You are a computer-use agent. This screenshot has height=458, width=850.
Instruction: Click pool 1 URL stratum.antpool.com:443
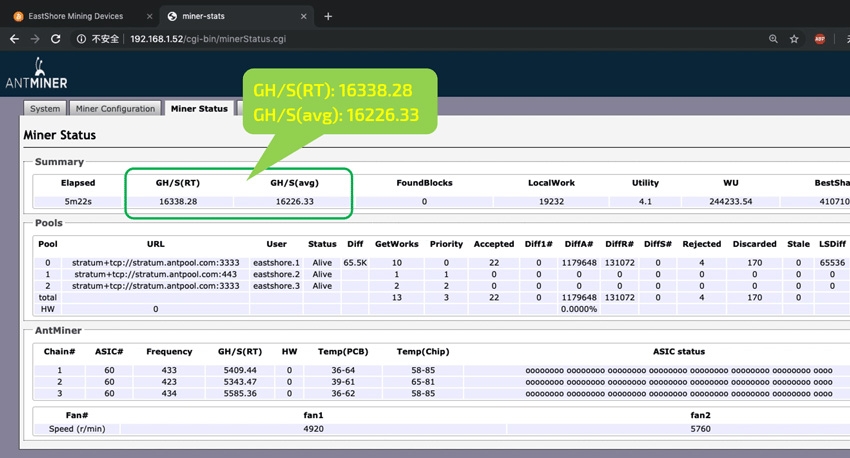point(156,274)
